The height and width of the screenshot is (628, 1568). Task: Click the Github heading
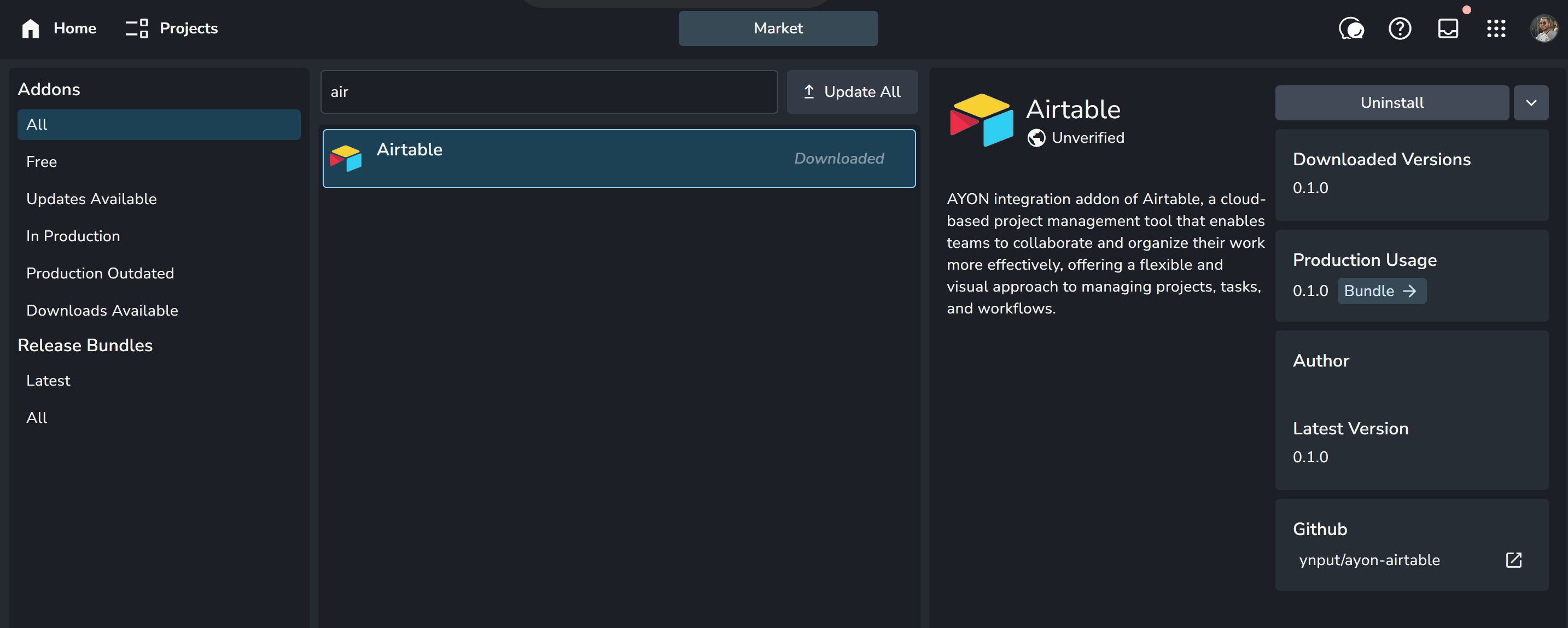(1320, 530)
